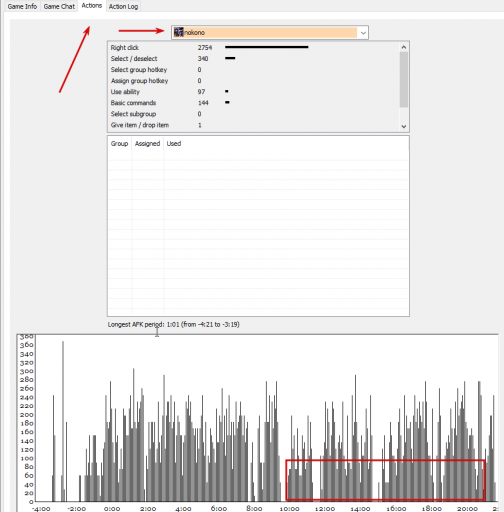Select the Use ability row
Image resolution: width=504 pixels, height=512 pixels.
point(253,92)
